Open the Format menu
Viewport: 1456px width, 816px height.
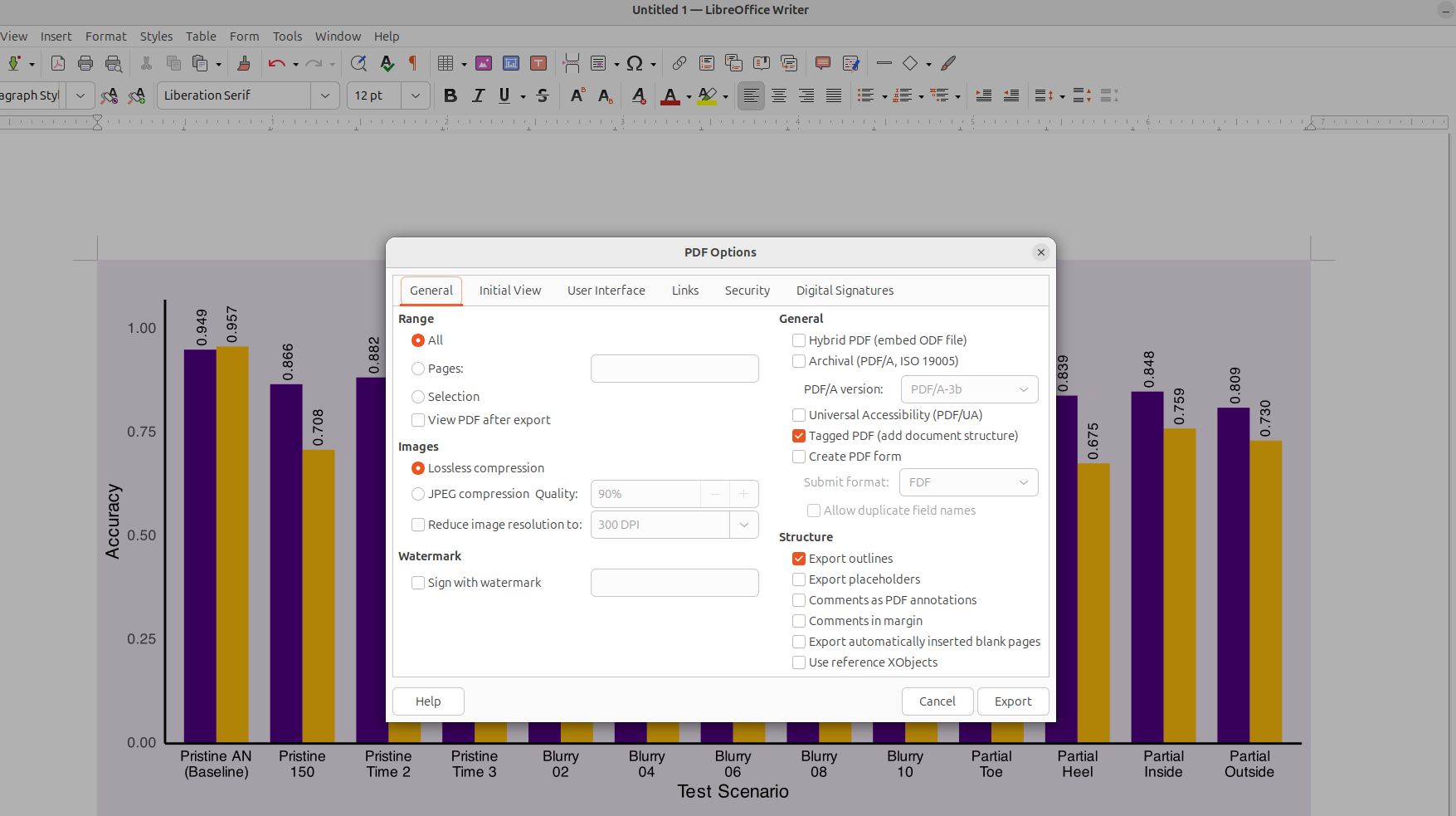106,37
